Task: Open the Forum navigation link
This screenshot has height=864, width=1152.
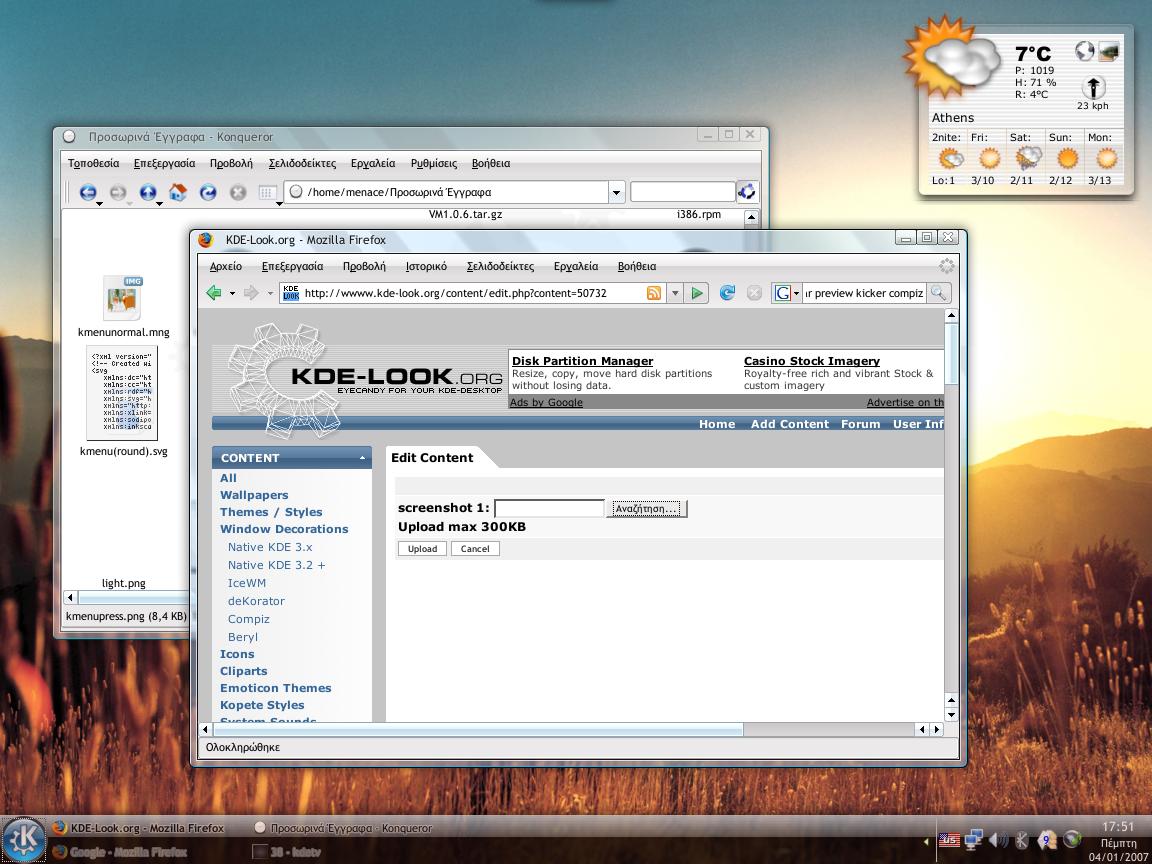Action: click(x=860, y=424)
